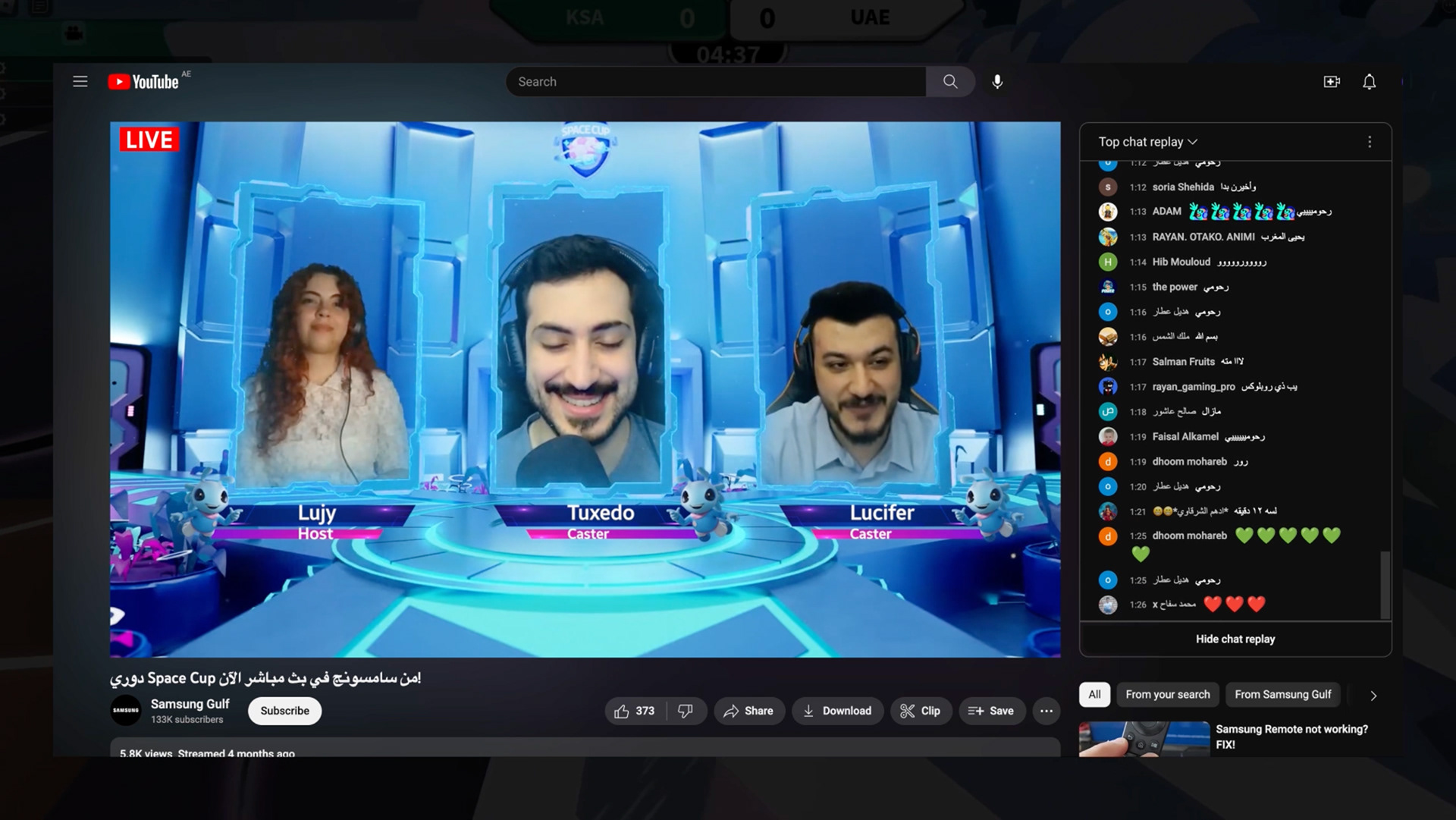The height and width of the screenshot is (820, 1456).
Task: Click Faisal Alkamel's chat avatar
Action: 1108,437
